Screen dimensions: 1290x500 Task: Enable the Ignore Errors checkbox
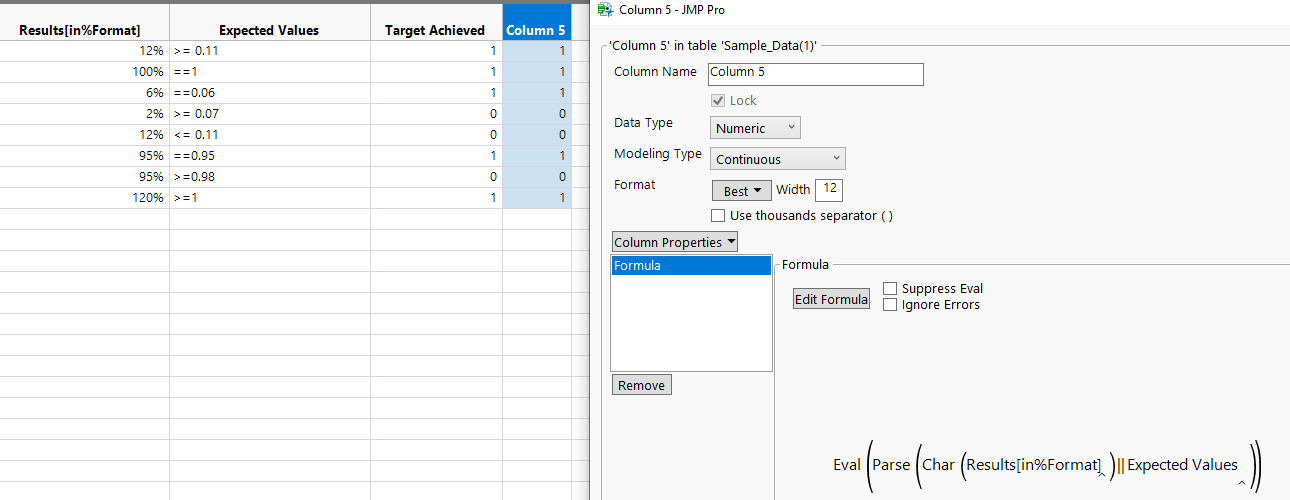tap(890, 305)
